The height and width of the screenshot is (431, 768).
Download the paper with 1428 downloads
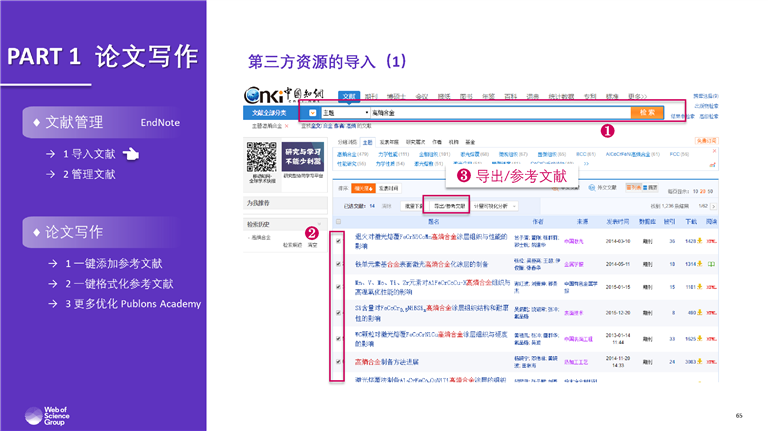point(700,241)
